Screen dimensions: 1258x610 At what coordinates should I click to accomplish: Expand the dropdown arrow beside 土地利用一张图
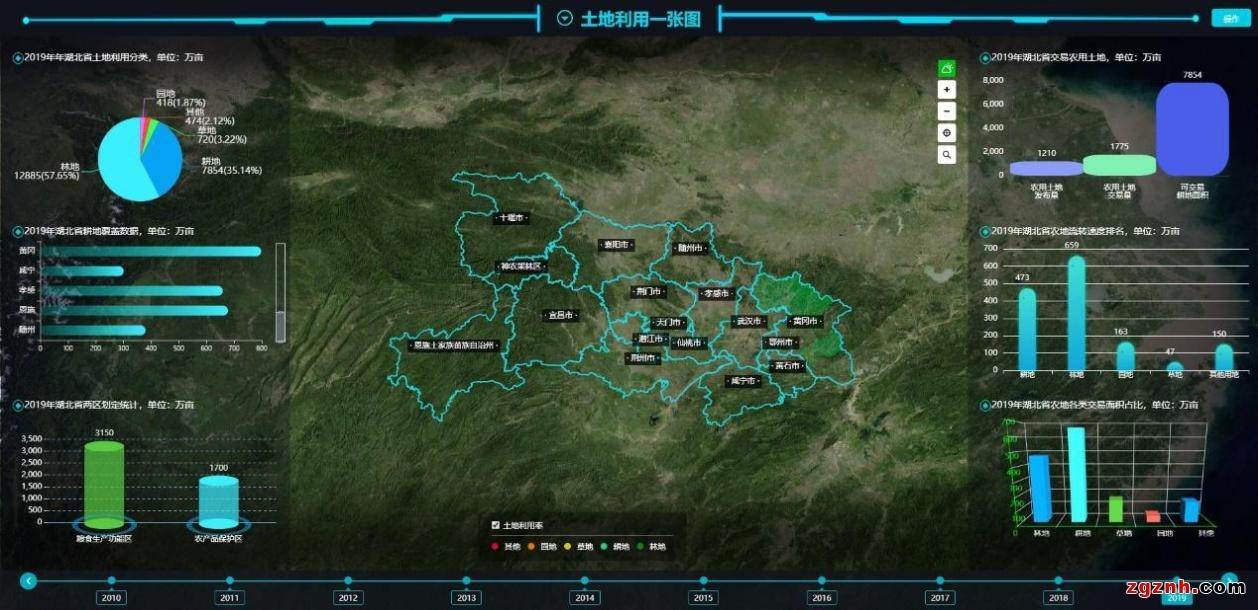click(x=565, y=18)
